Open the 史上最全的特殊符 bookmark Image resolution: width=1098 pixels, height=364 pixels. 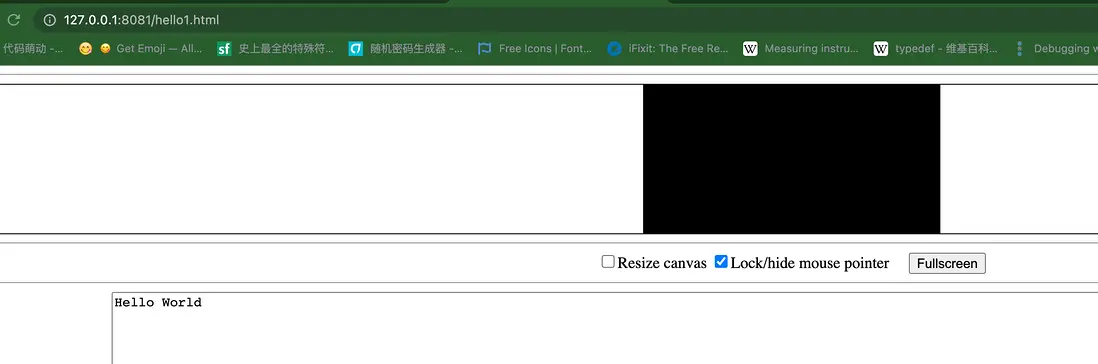click(286, 49)
